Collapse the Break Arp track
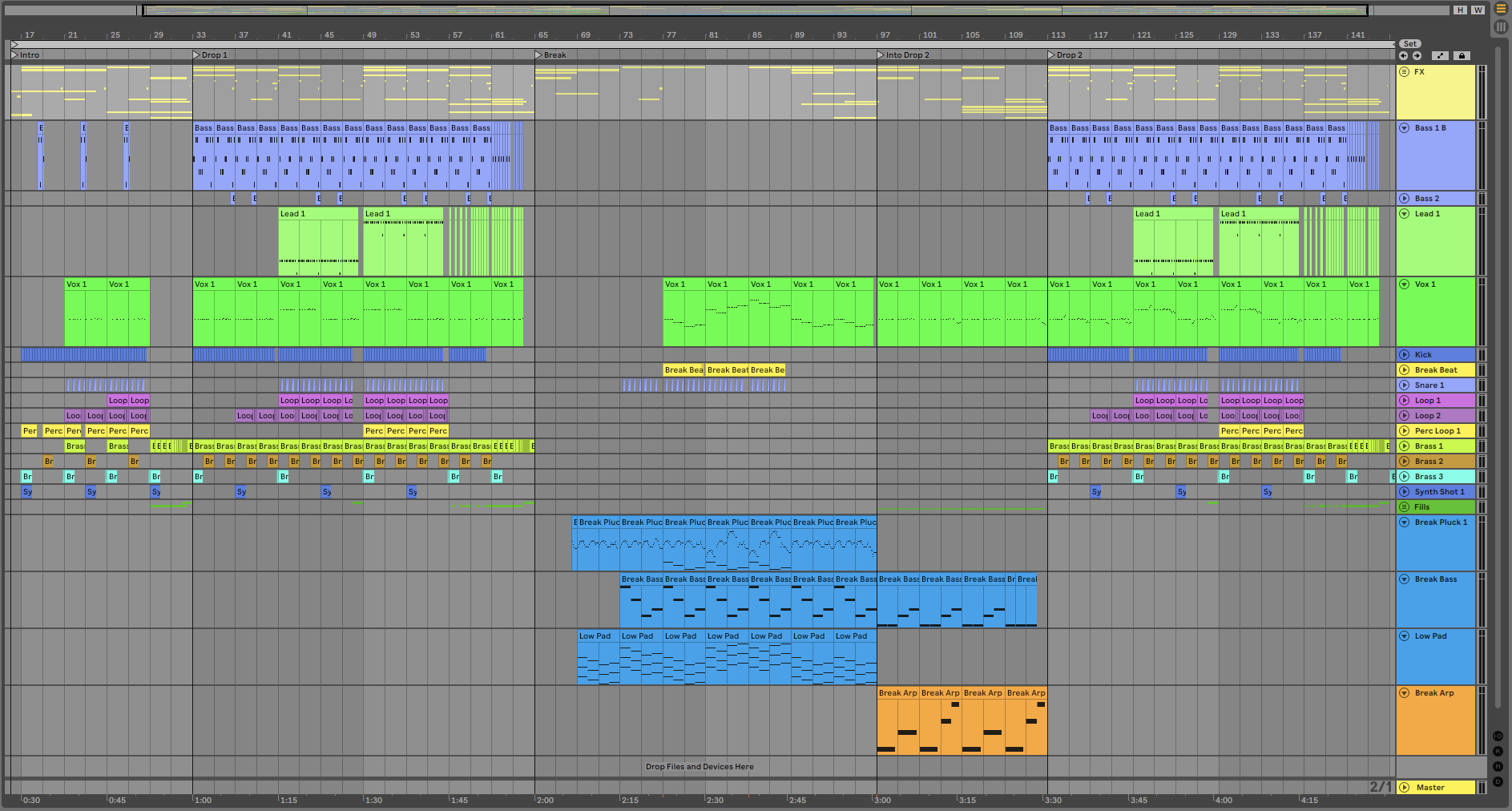 1404,693
